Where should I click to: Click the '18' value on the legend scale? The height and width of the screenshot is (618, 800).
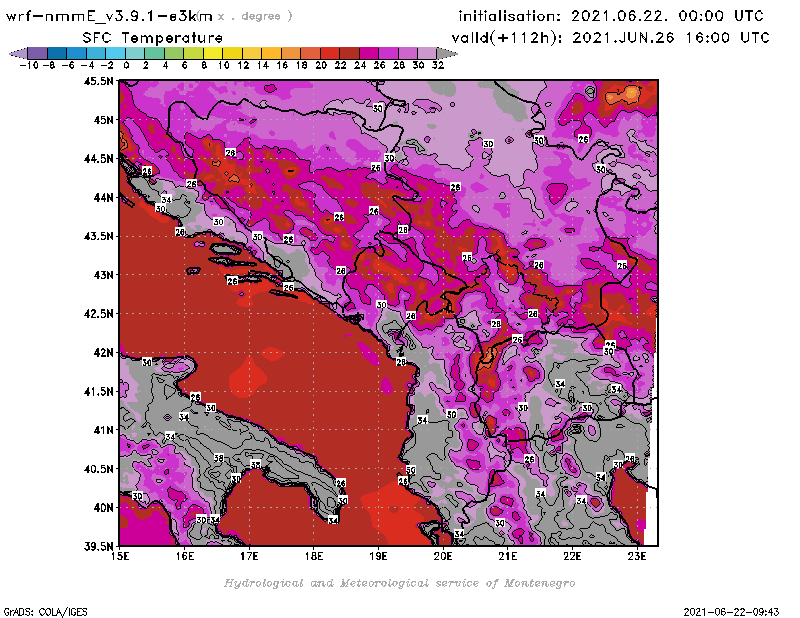[302, 65]
